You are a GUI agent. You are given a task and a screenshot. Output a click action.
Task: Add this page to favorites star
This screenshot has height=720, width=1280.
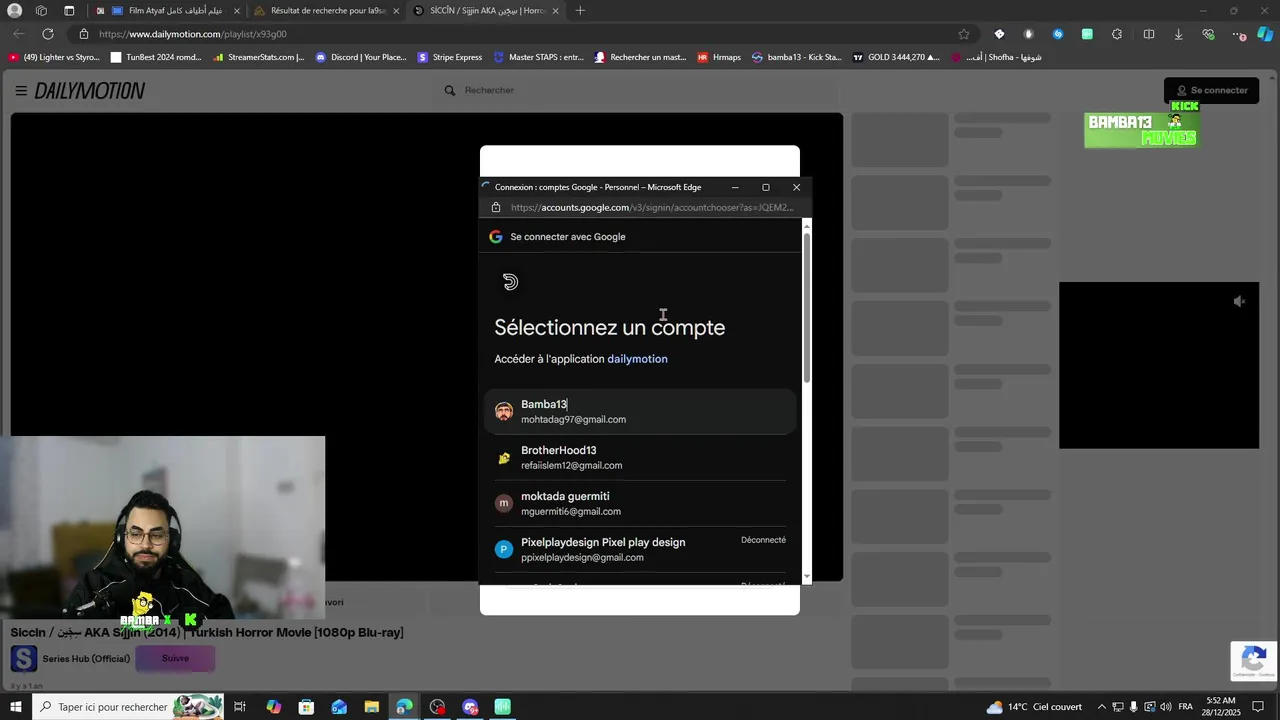[963, 34]
